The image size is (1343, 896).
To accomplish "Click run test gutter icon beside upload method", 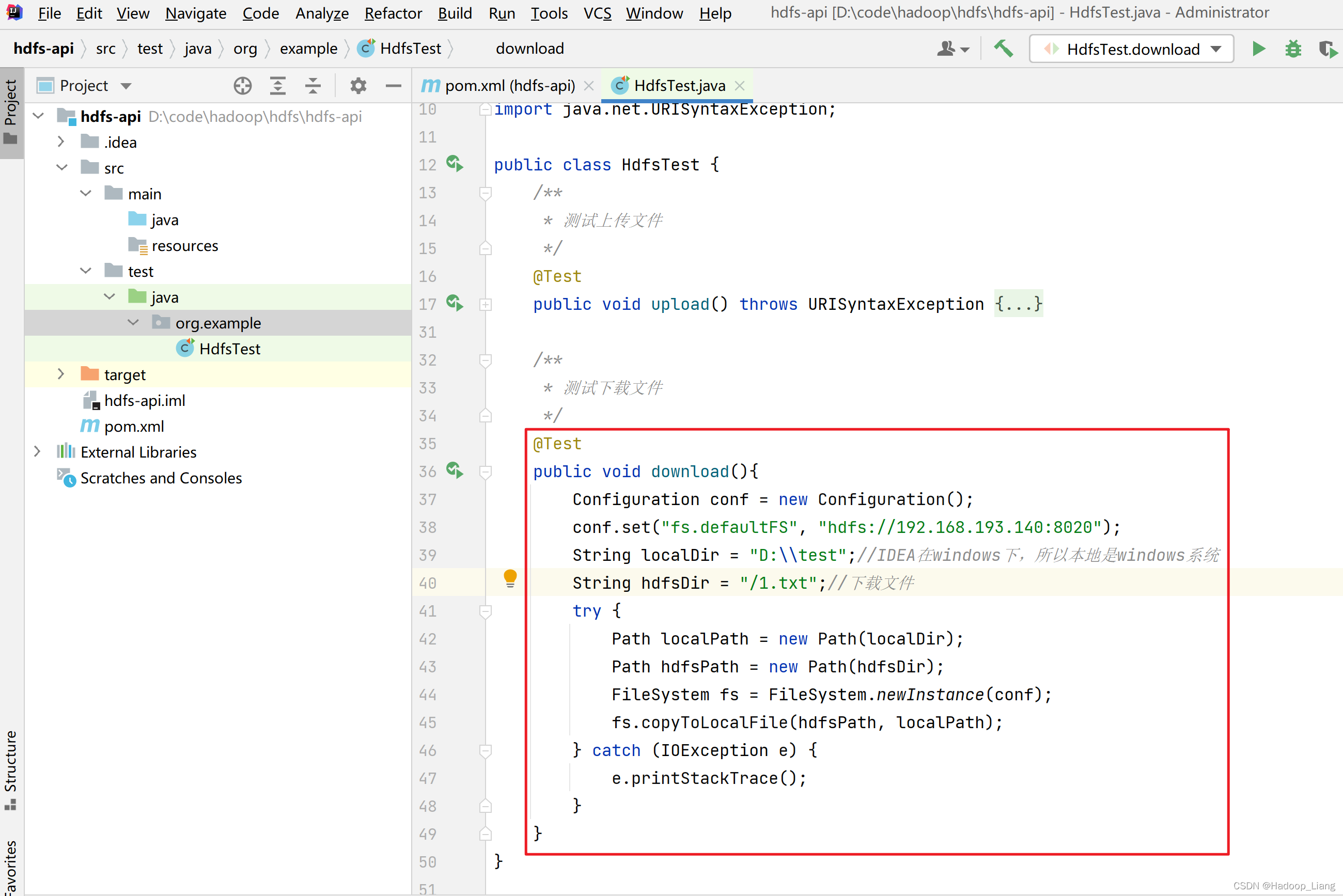I will (x=455, y=304).
